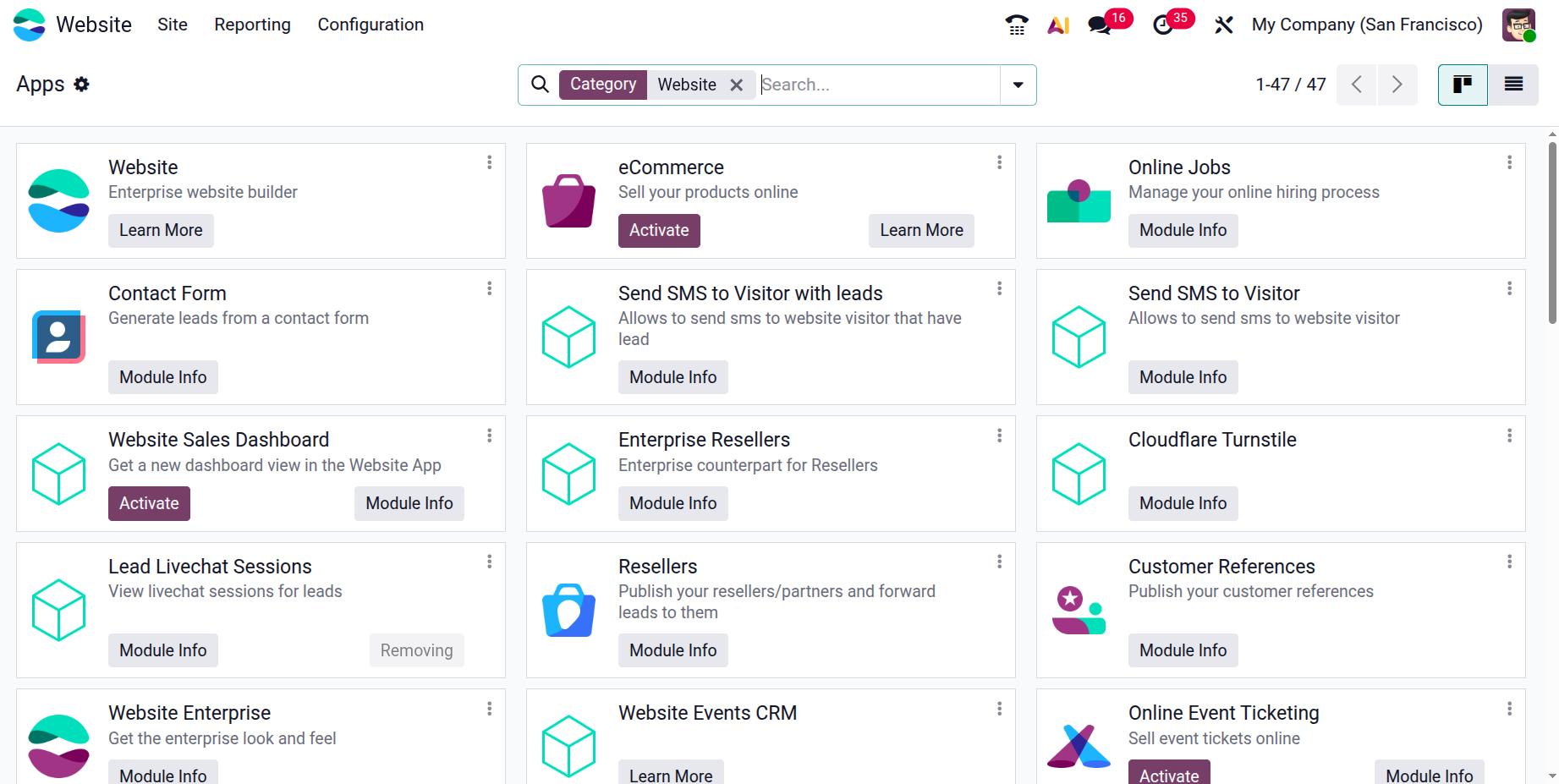The image size is (1559, 784).
Task: Activate the eCommerce app
Action: [659, 230]
